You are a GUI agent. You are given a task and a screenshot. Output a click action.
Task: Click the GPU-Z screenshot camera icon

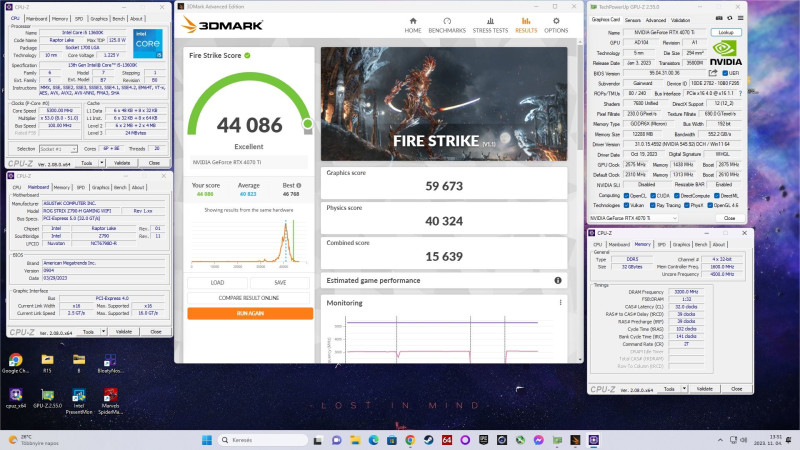pyautogui.click(x=719, y=18)
